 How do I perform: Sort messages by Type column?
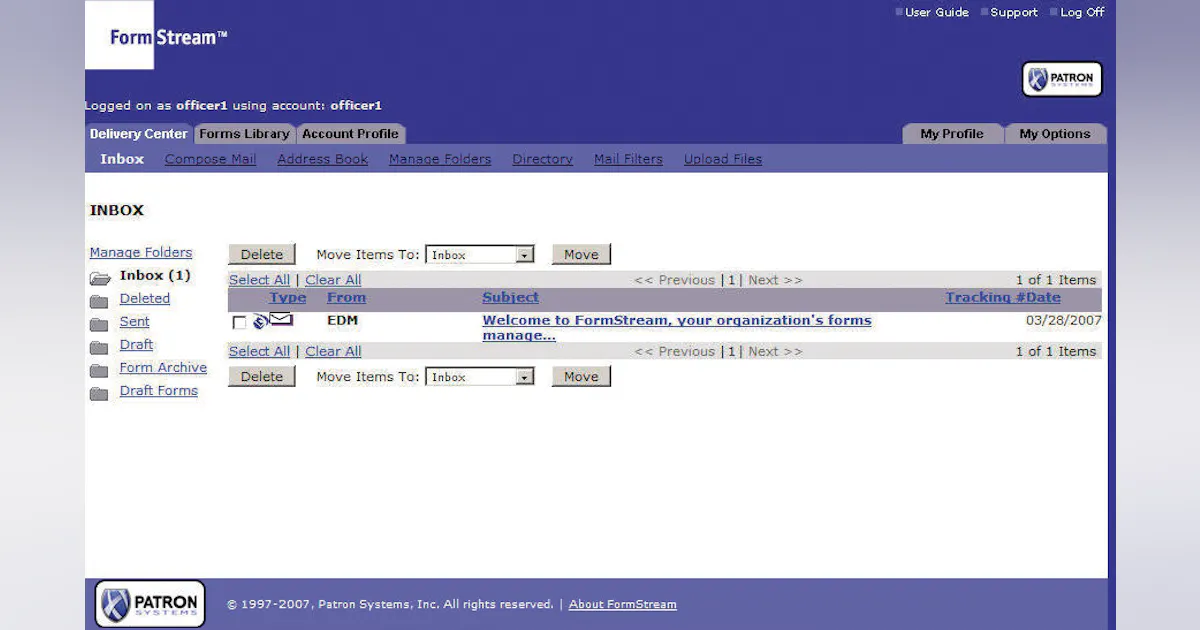pos(288,298)
